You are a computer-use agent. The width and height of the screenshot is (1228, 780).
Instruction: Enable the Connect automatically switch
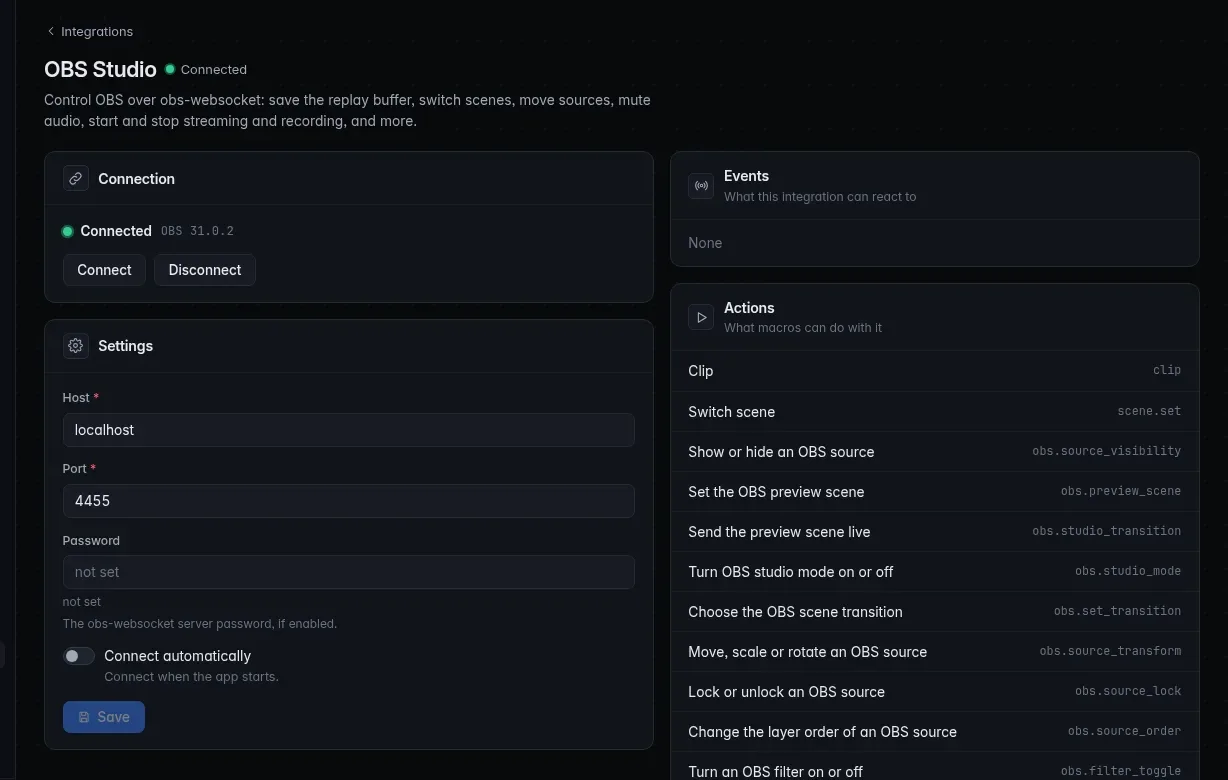79,656
